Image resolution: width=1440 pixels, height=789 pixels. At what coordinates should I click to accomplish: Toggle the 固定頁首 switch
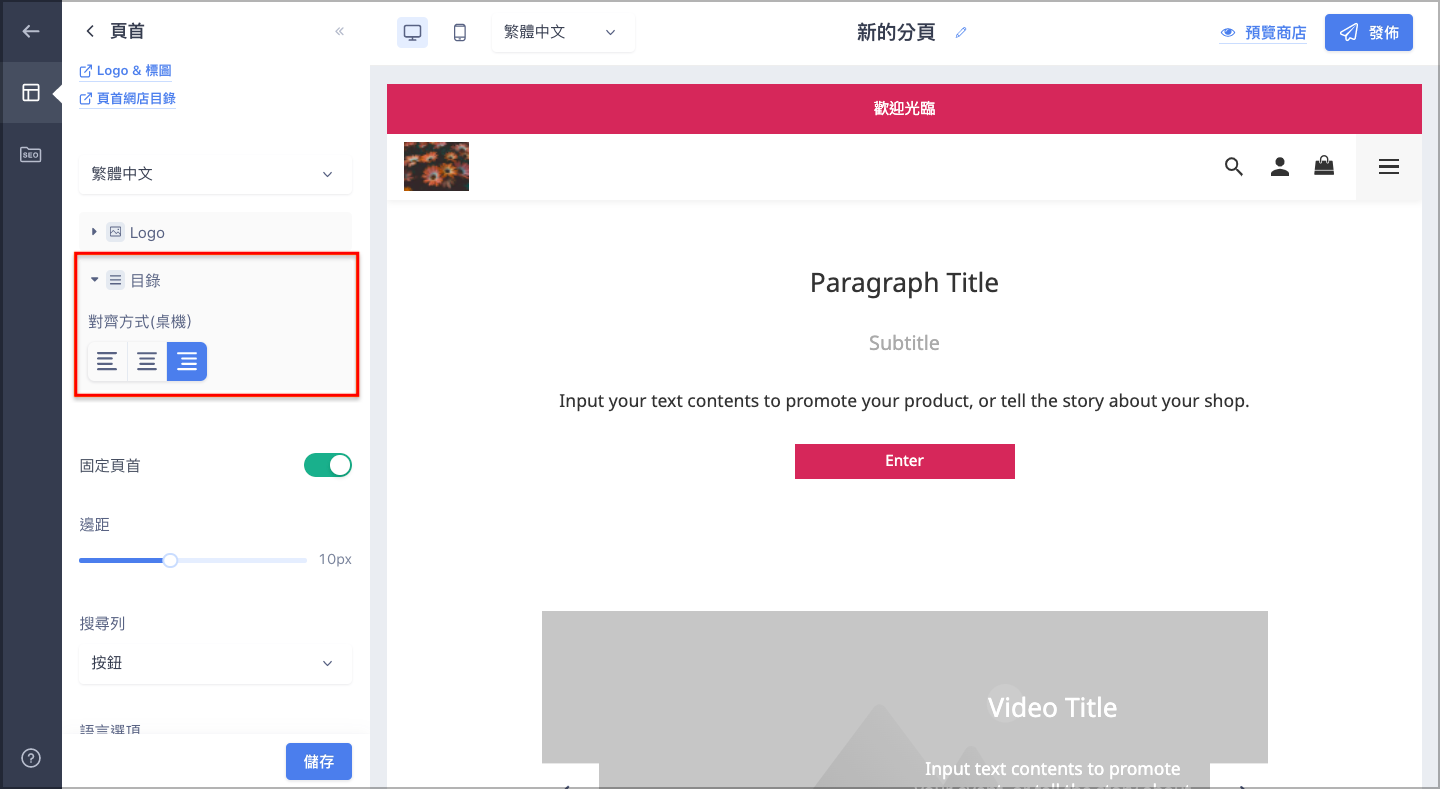point(328,465)
